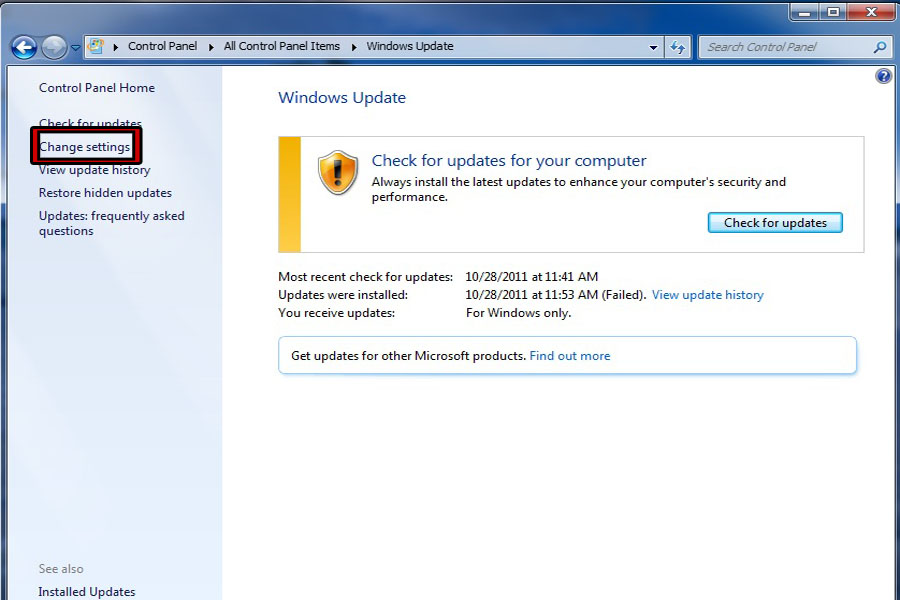Open View update history beside Failed status
The width and height of the screenshot is (900, 600).
(708, 295)
